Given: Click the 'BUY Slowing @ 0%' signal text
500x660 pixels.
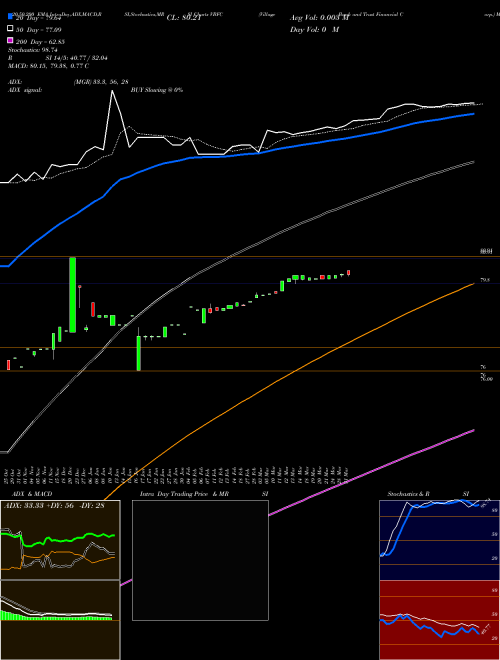Looking at the screenshot, I should [157, 90].
